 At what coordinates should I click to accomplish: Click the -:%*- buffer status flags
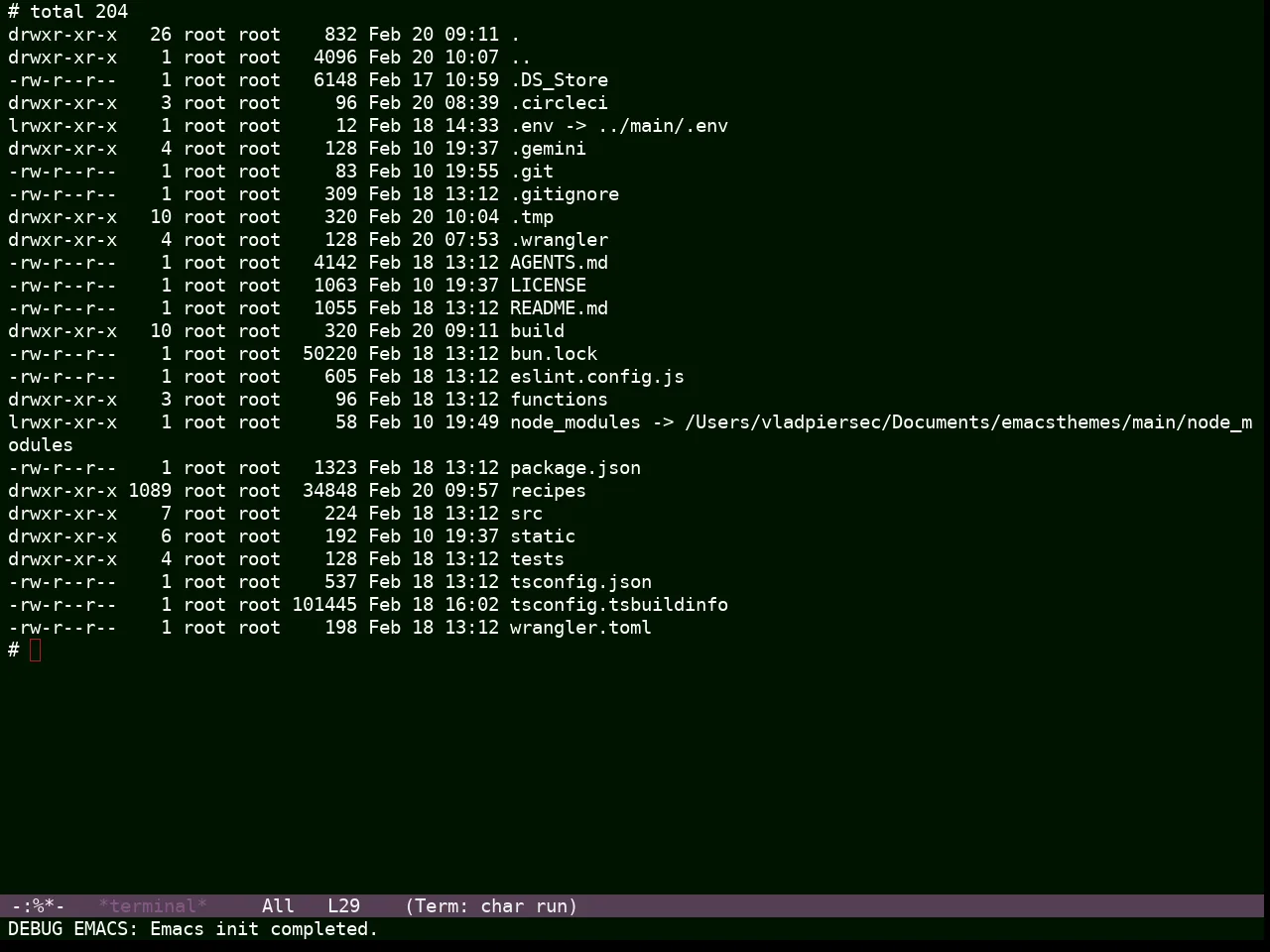(38, 906)
